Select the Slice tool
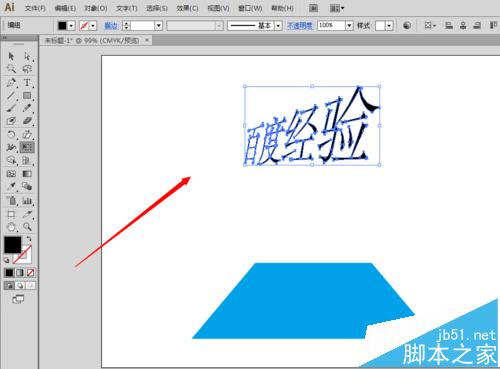Image resolution: width=500 pixels, height=369 pixels. (x=27, y=214)
